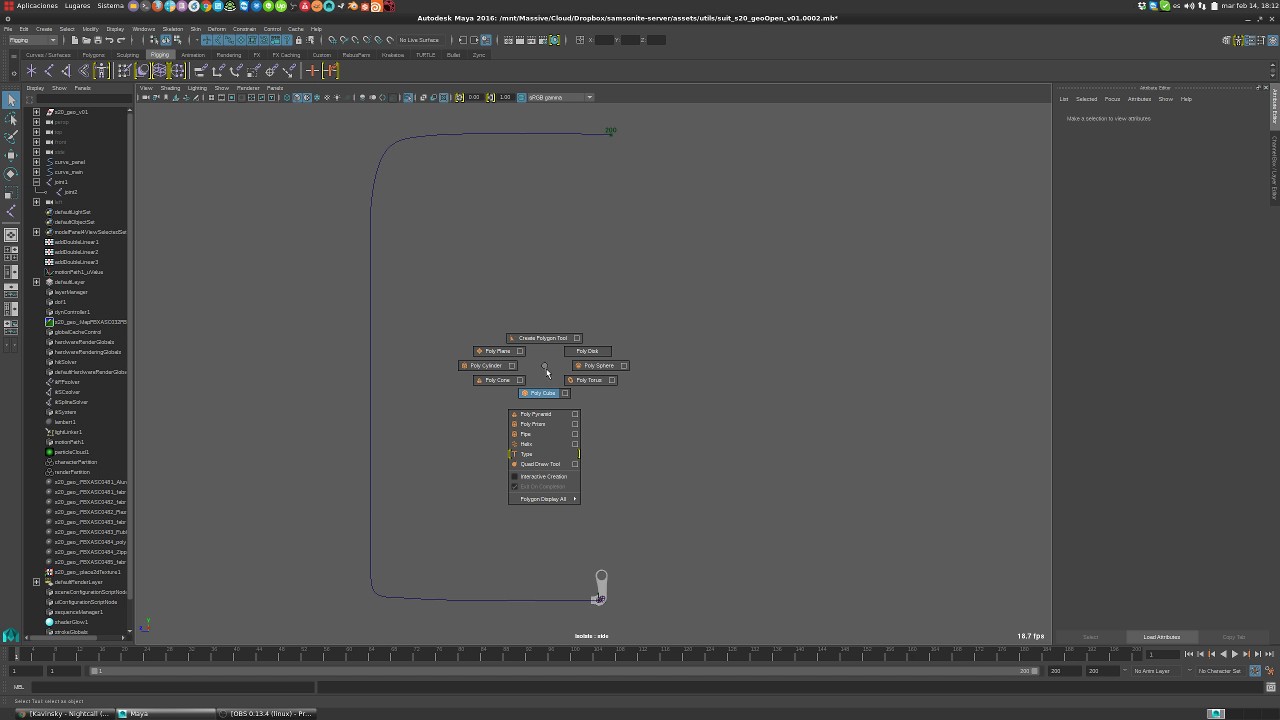Expand the modelPanel4ViewSelectedSet node
Screen dimensions: 1280x720
37,232
